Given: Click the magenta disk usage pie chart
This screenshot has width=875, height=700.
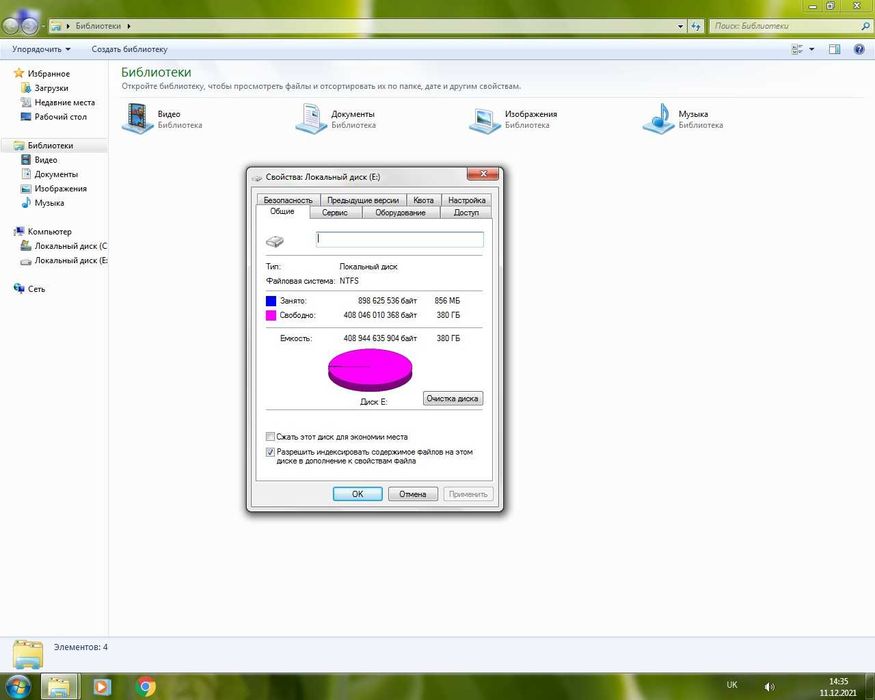Looking at the screenshot, I should point(370,370).
